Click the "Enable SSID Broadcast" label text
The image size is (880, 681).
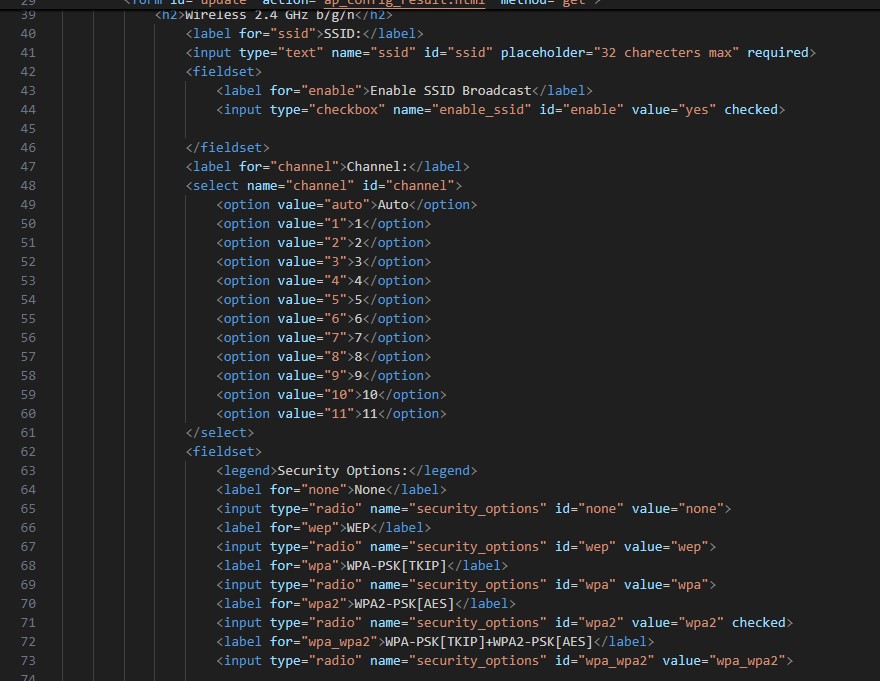coord(450,91)
